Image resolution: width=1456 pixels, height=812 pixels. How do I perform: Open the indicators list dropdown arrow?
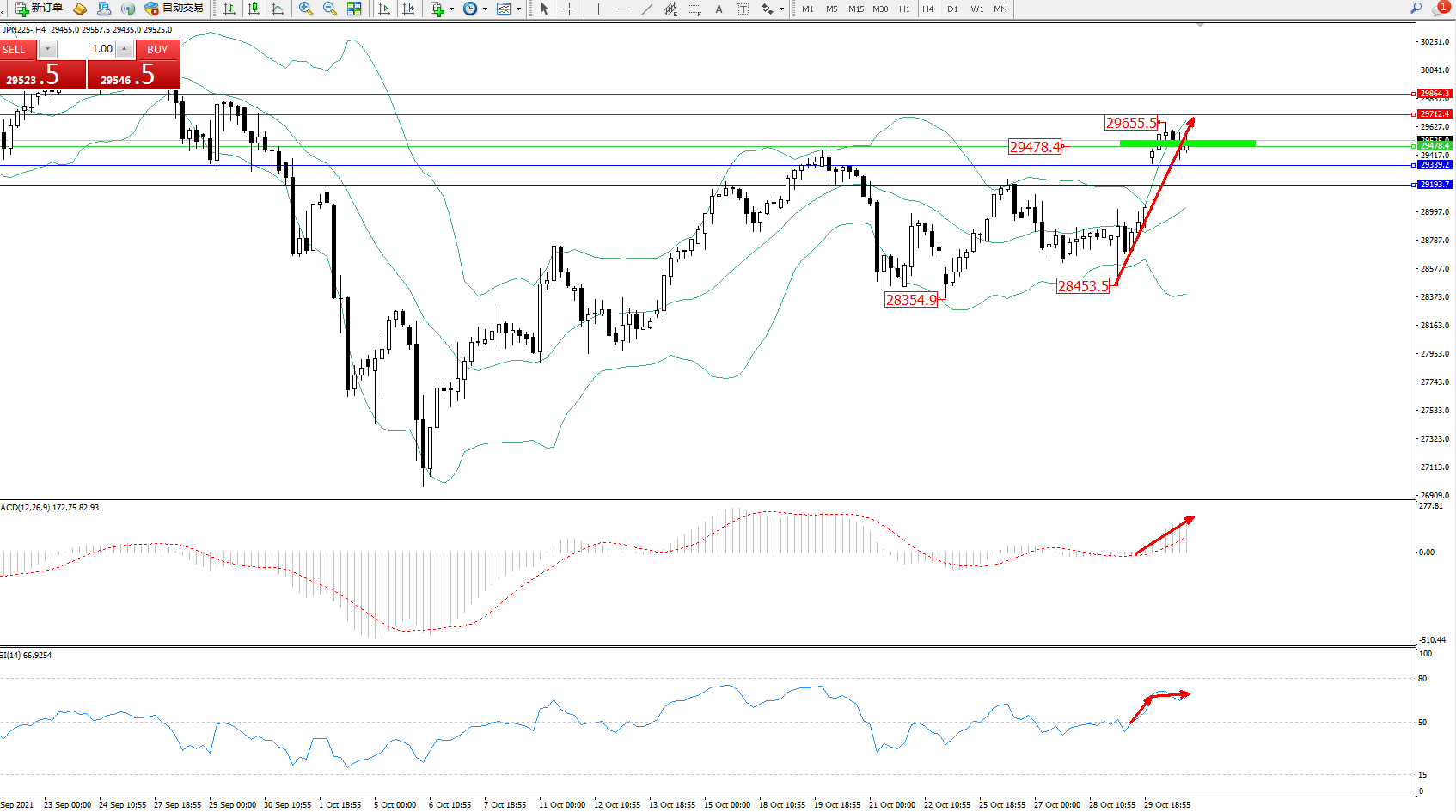(452, 9)
